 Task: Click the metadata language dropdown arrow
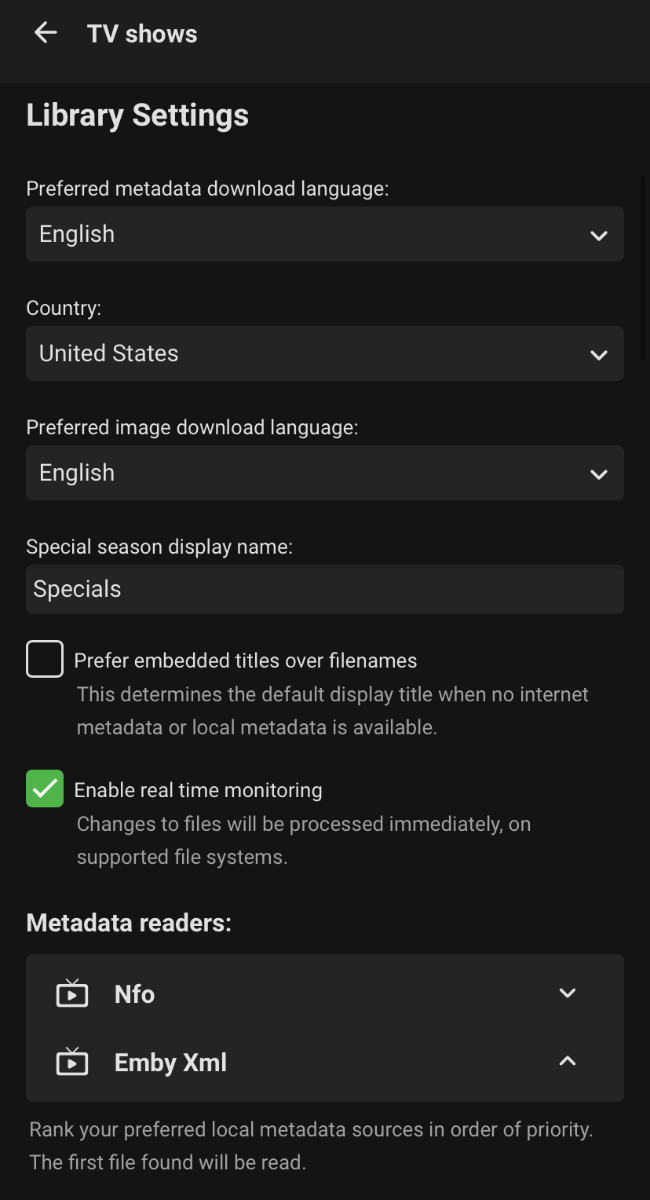click(x=598, y=236)
